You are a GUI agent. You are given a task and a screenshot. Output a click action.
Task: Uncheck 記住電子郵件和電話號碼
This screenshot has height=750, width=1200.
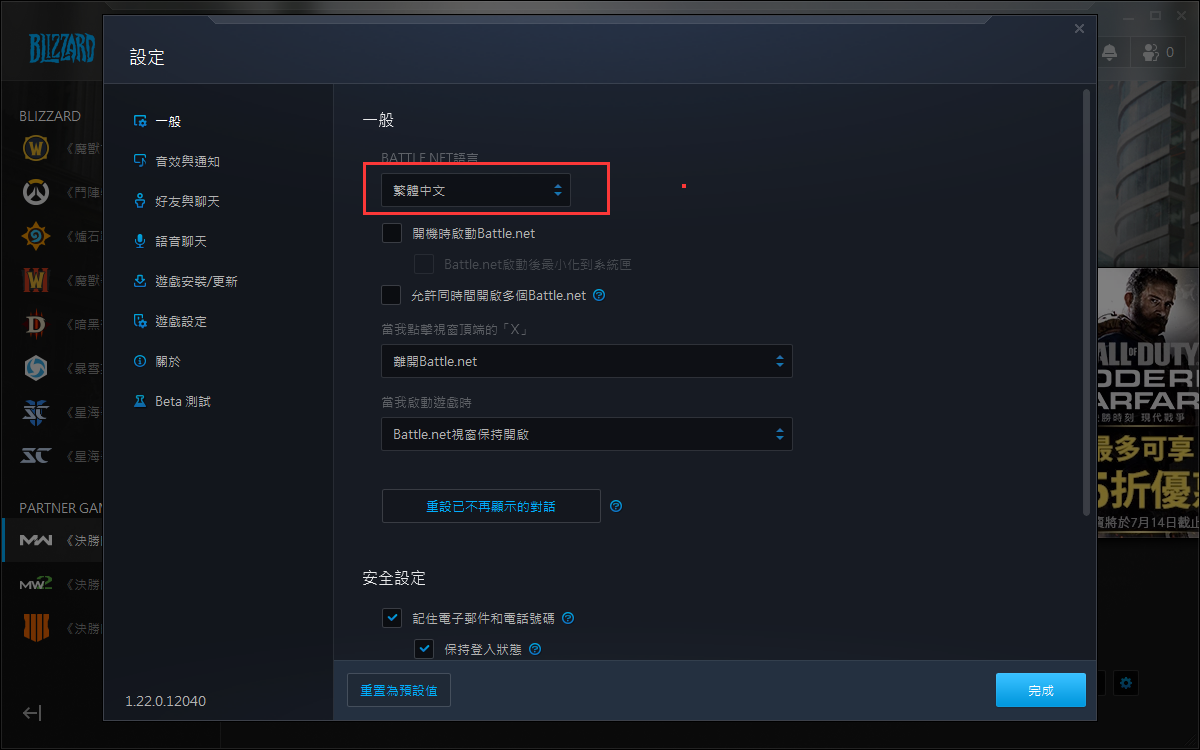point(392,617)
